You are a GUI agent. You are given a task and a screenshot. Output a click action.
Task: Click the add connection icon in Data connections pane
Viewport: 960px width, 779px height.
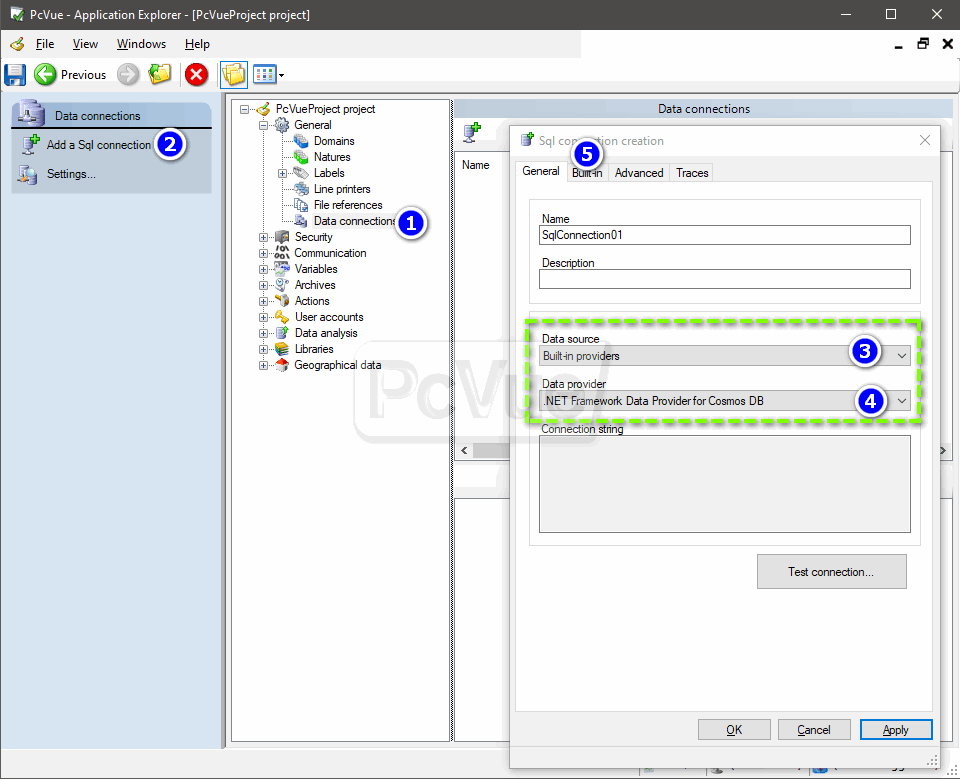472,131
